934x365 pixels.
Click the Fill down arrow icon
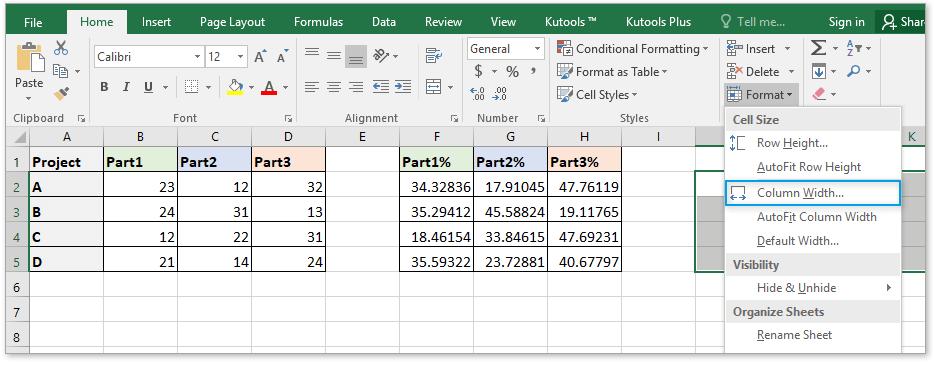[818, 71]
